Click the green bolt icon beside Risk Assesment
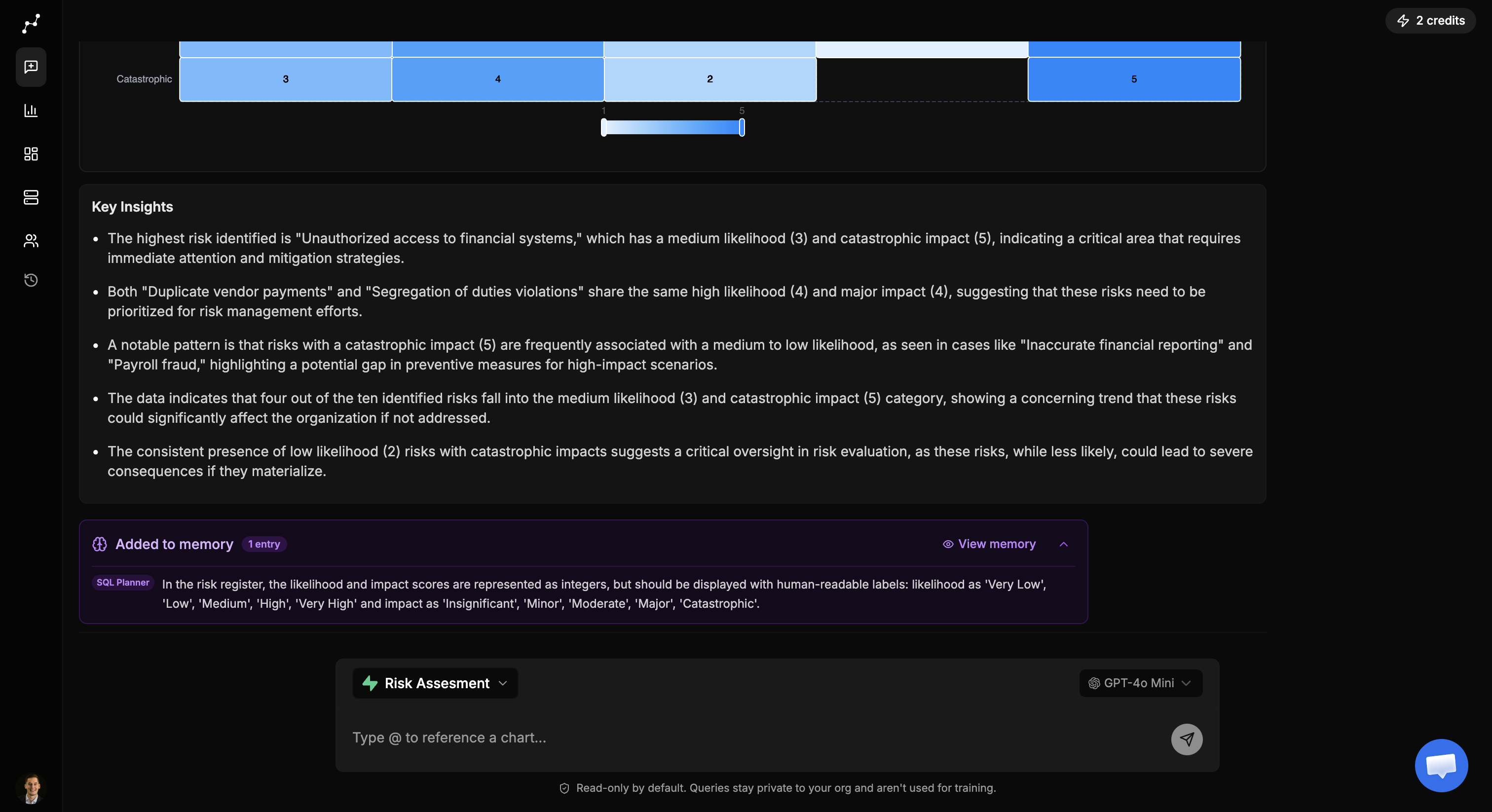This screenshot has height=812, width=1492. (x=370, y=683)
